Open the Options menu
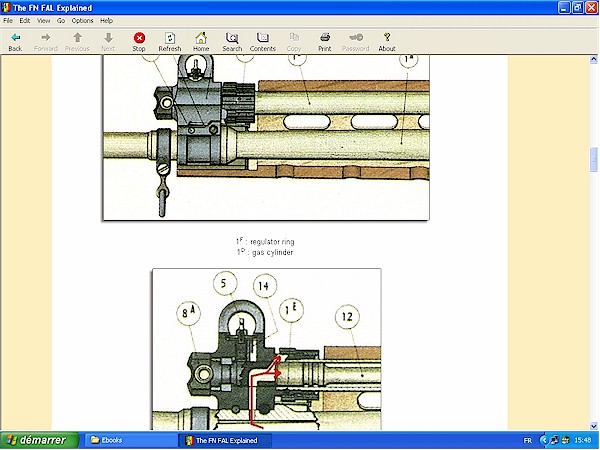This screenshot has width=600, height=450. pos(82,21)
